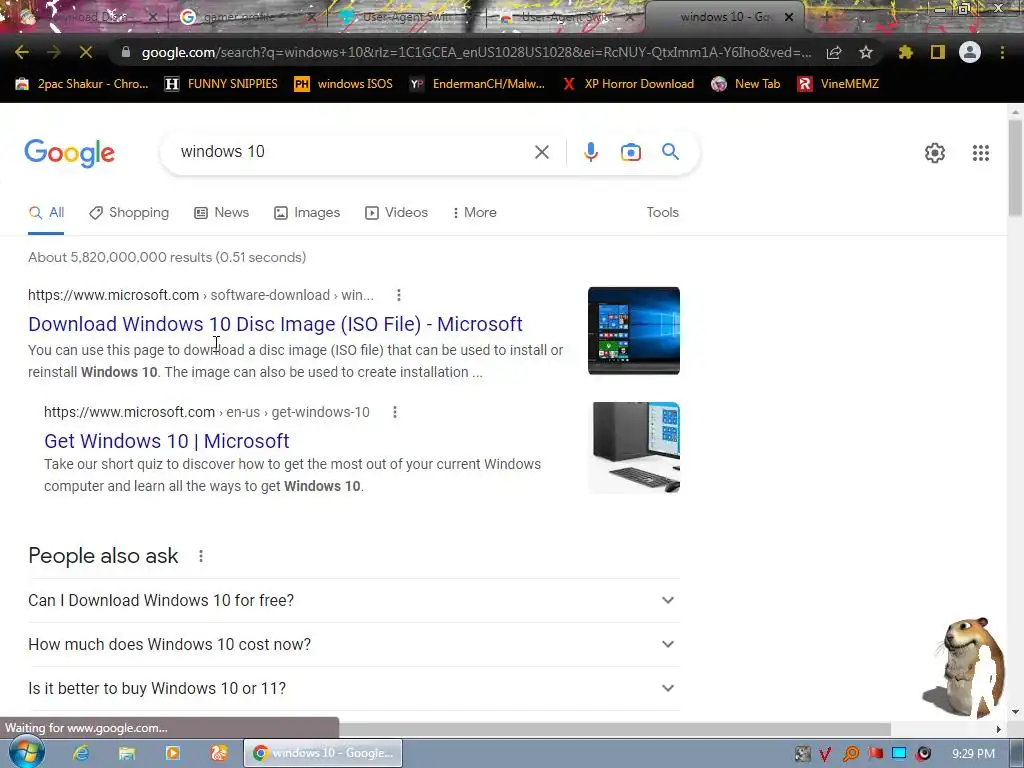Viewport: 1024px width, 768px height.
Task: Launch Internet Explorer from the taskbar
Action: tap(81, 753)
